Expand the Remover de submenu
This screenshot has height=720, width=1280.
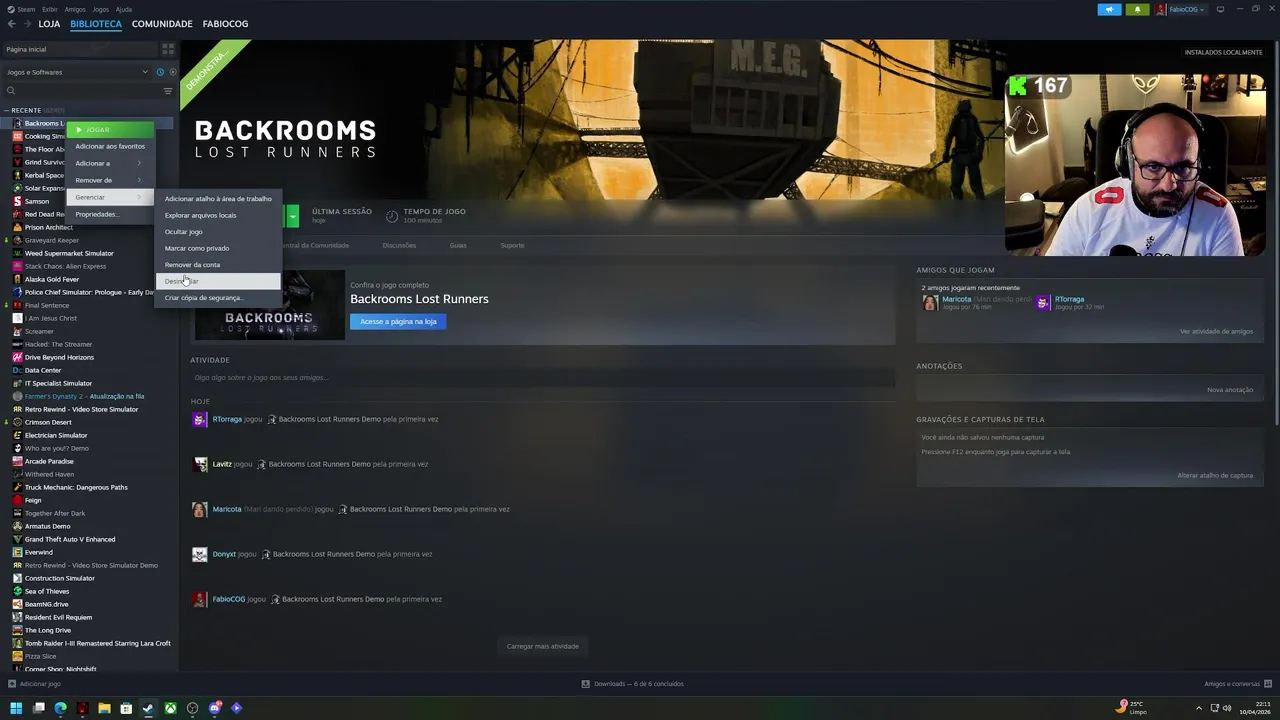click(x=109, y=180)
